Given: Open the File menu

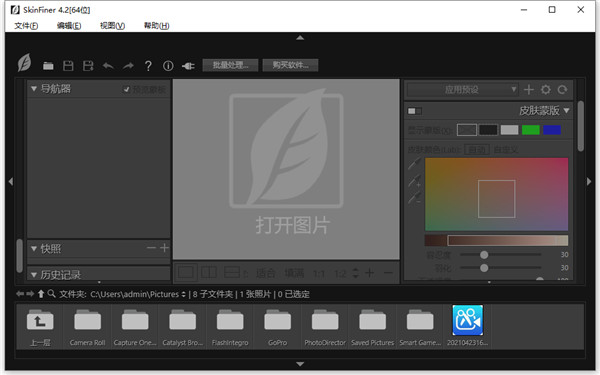Looking at the screenshot, I should (x=26, y=26).
